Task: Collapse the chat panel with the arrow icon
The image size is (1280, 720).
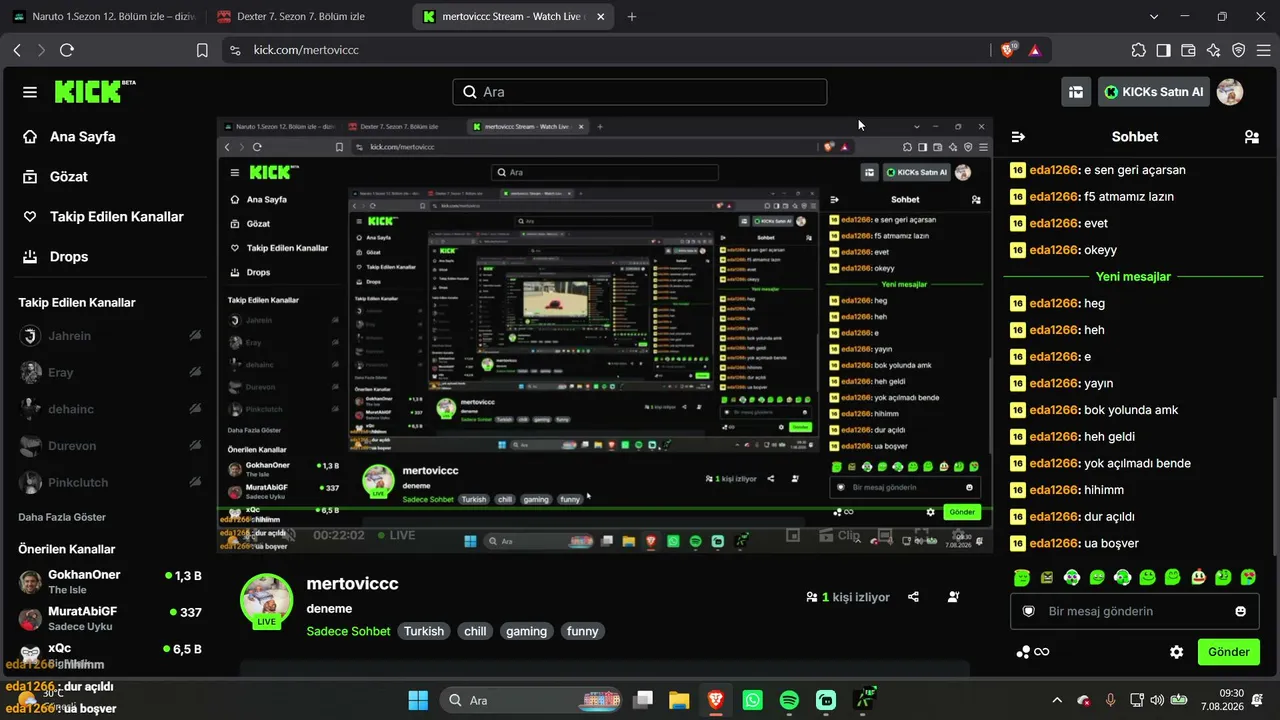Action: [1018, 137]
